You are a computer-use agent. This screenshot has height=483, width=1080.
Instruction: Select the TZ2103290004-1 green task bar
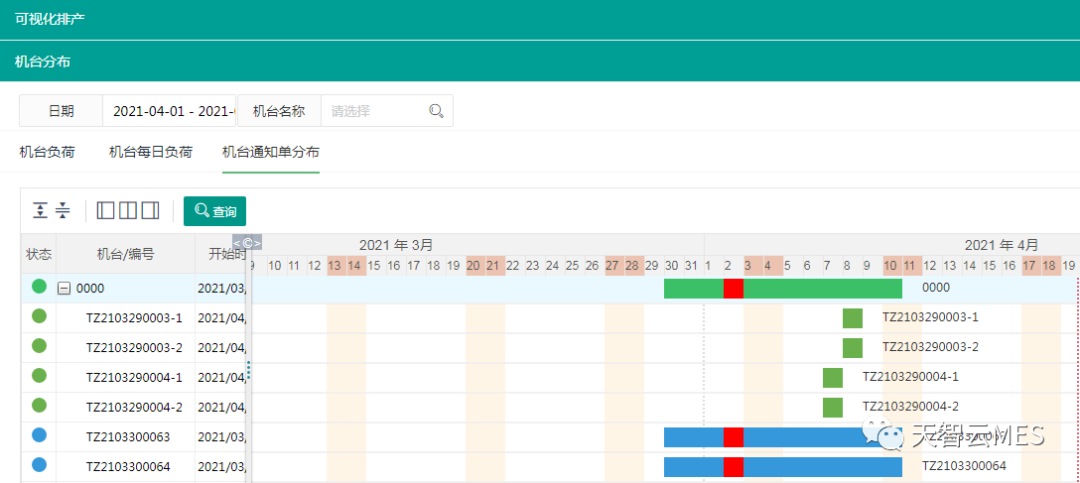coord(833,378)
